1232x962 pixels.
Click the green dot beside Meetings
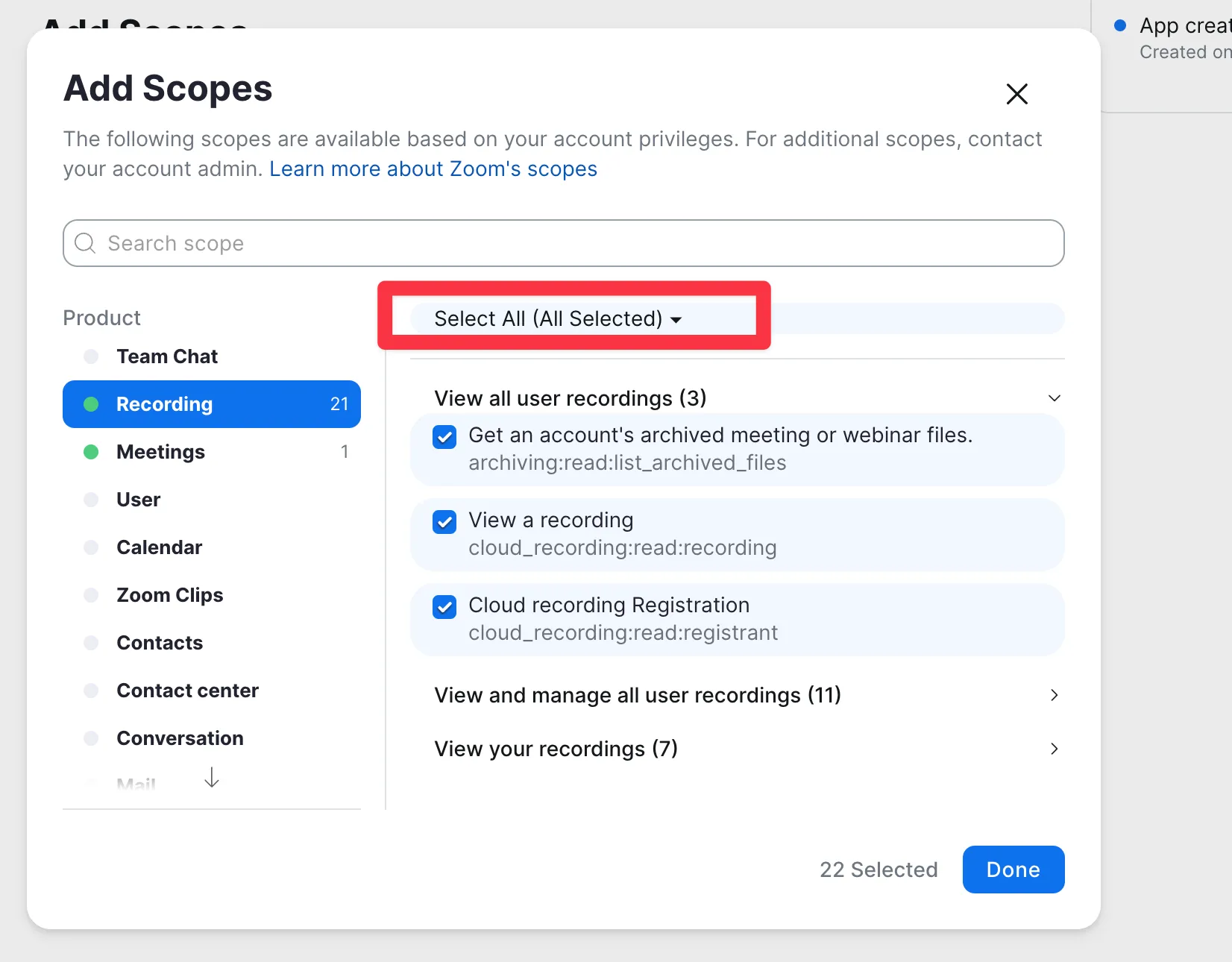coord(91,452)
